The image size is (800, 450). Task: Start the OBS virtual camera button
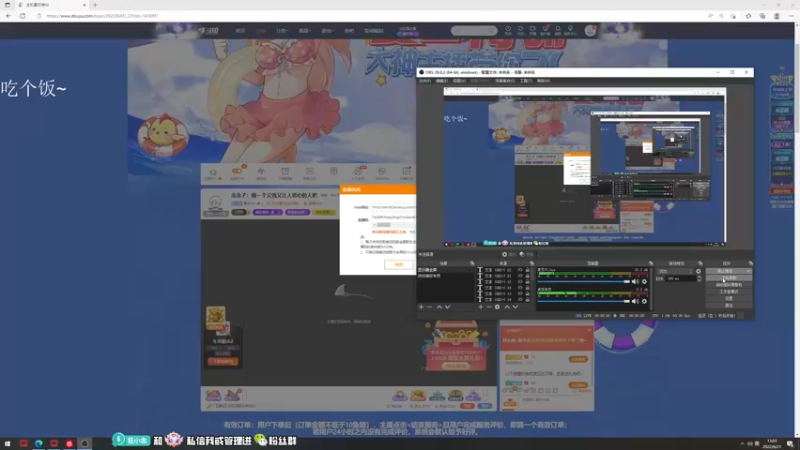tap(729, 285)
